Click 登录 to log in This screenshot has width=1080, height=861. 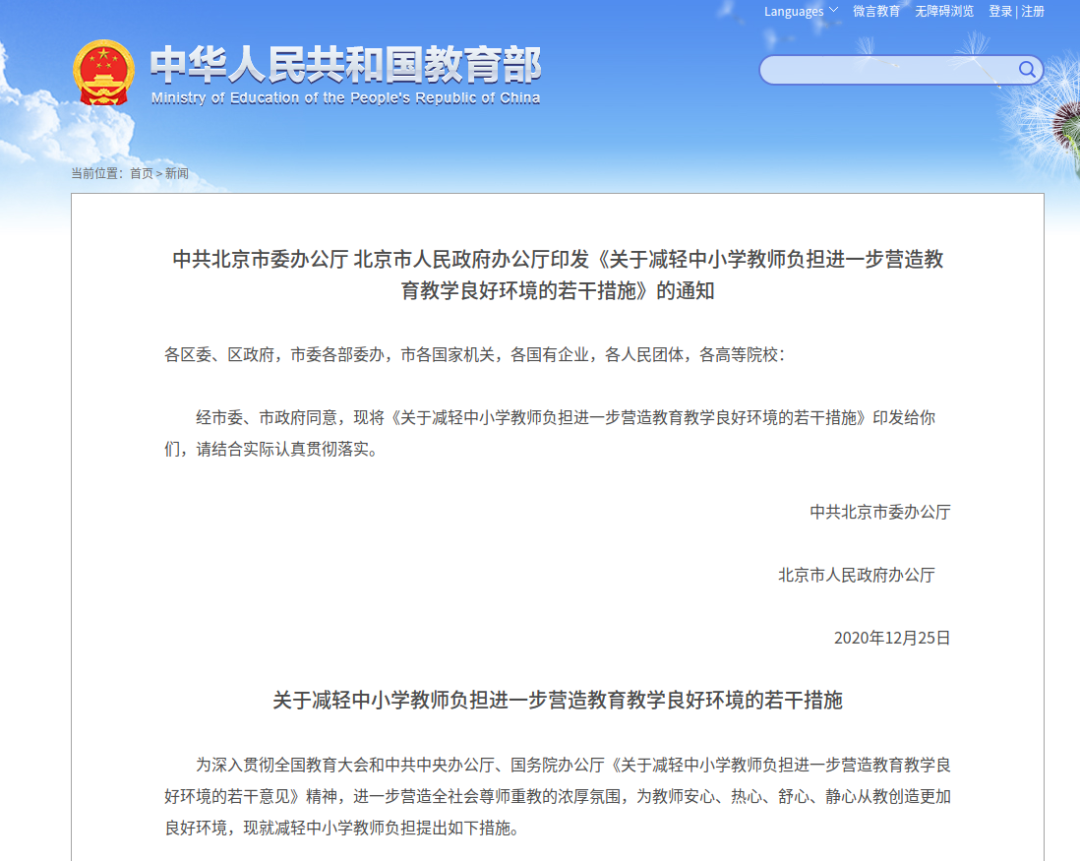[1000, 12]
